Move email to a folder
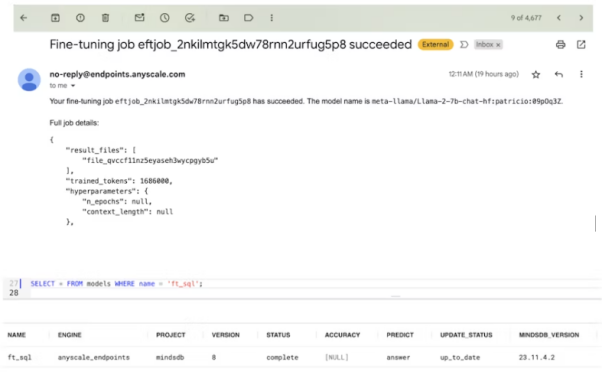The width and height of the screenshot is (602, 372). tap(224, 18)
